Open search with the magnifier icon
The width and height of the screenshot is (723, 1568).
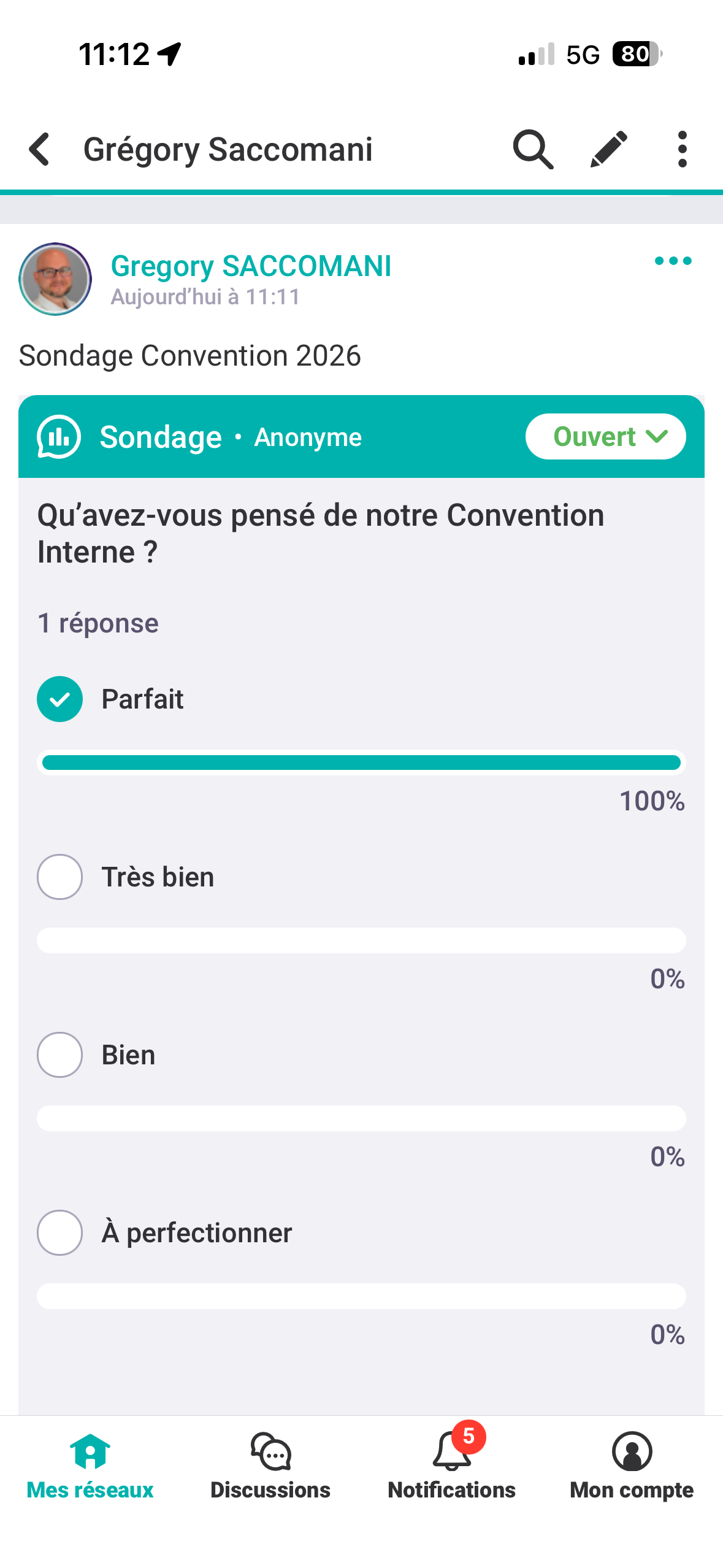pyautogui.click(x=532, y=149)
